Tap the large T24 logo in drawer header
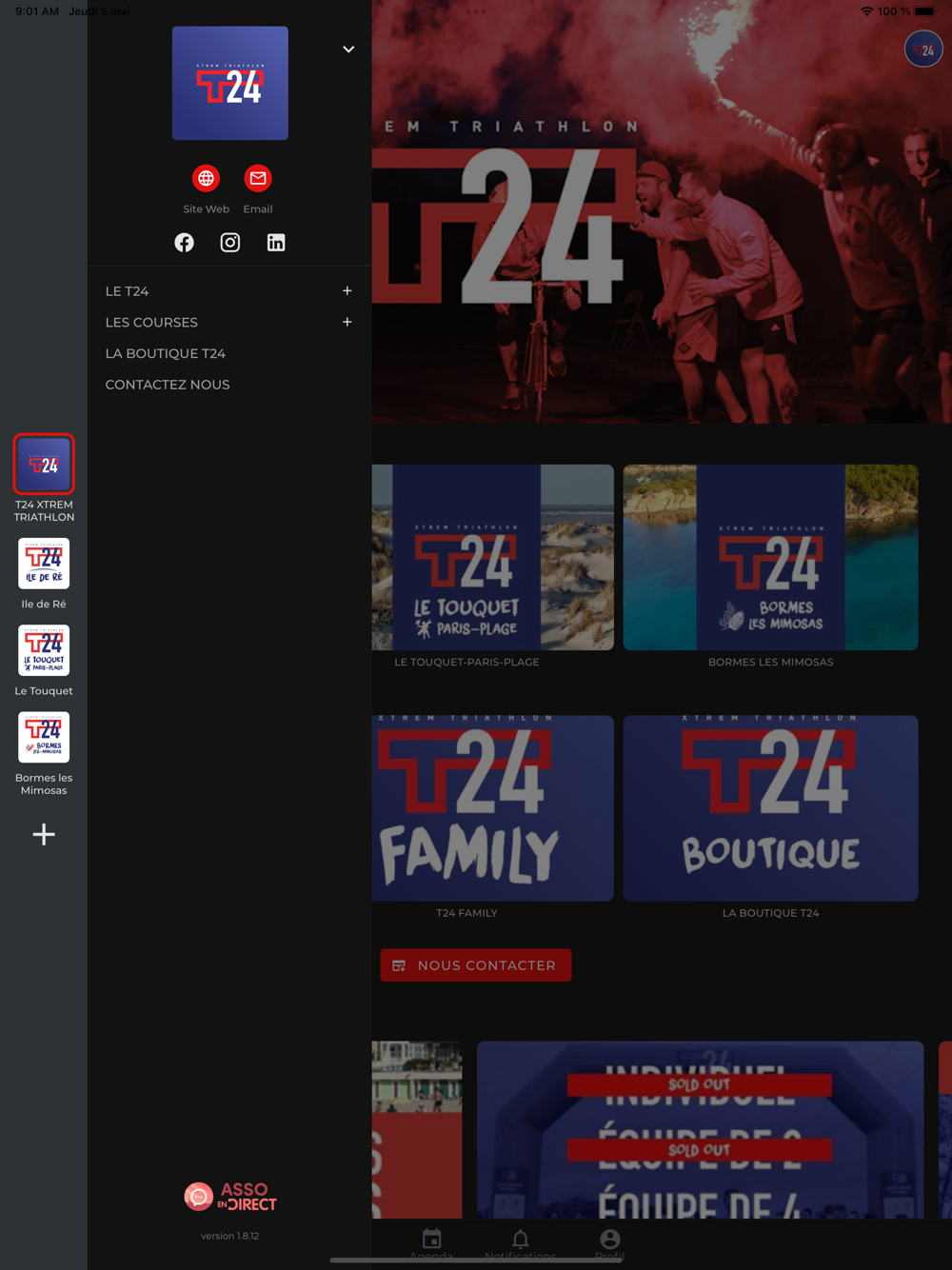952x1270 pixels. pos(230,83)
